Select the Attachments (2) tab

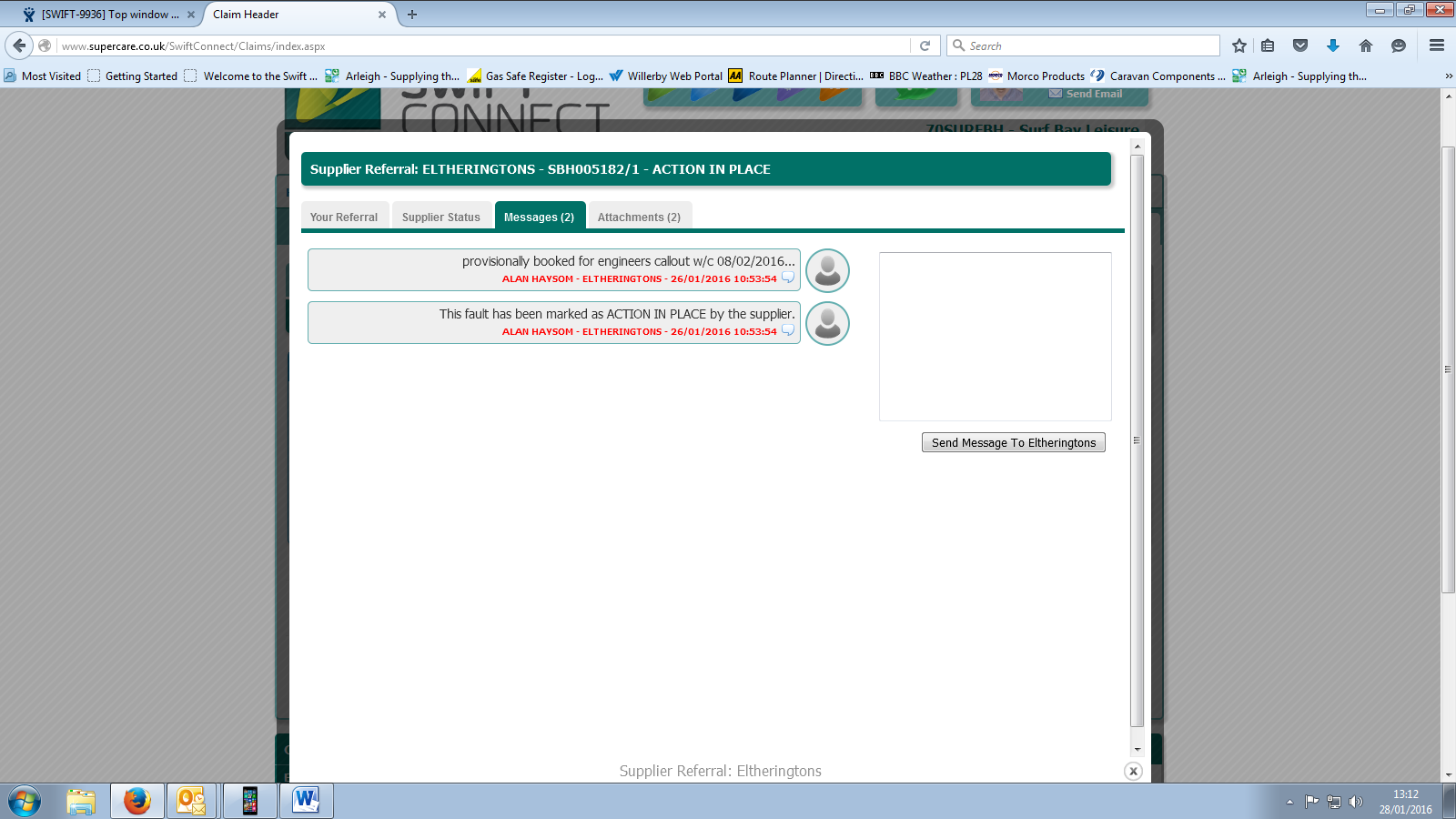coord(639,217)
